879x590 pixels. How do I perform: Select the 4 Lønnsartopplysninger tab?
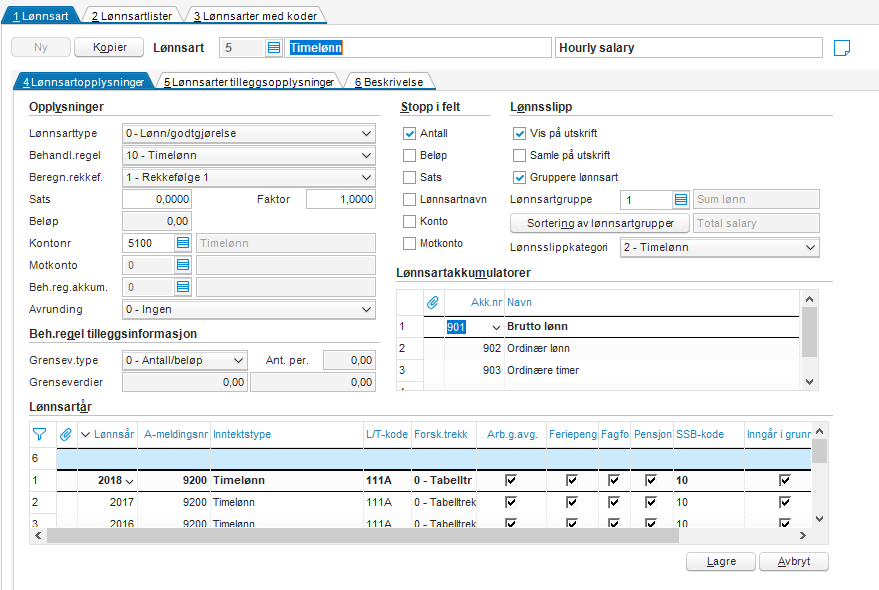click(84, 82)
